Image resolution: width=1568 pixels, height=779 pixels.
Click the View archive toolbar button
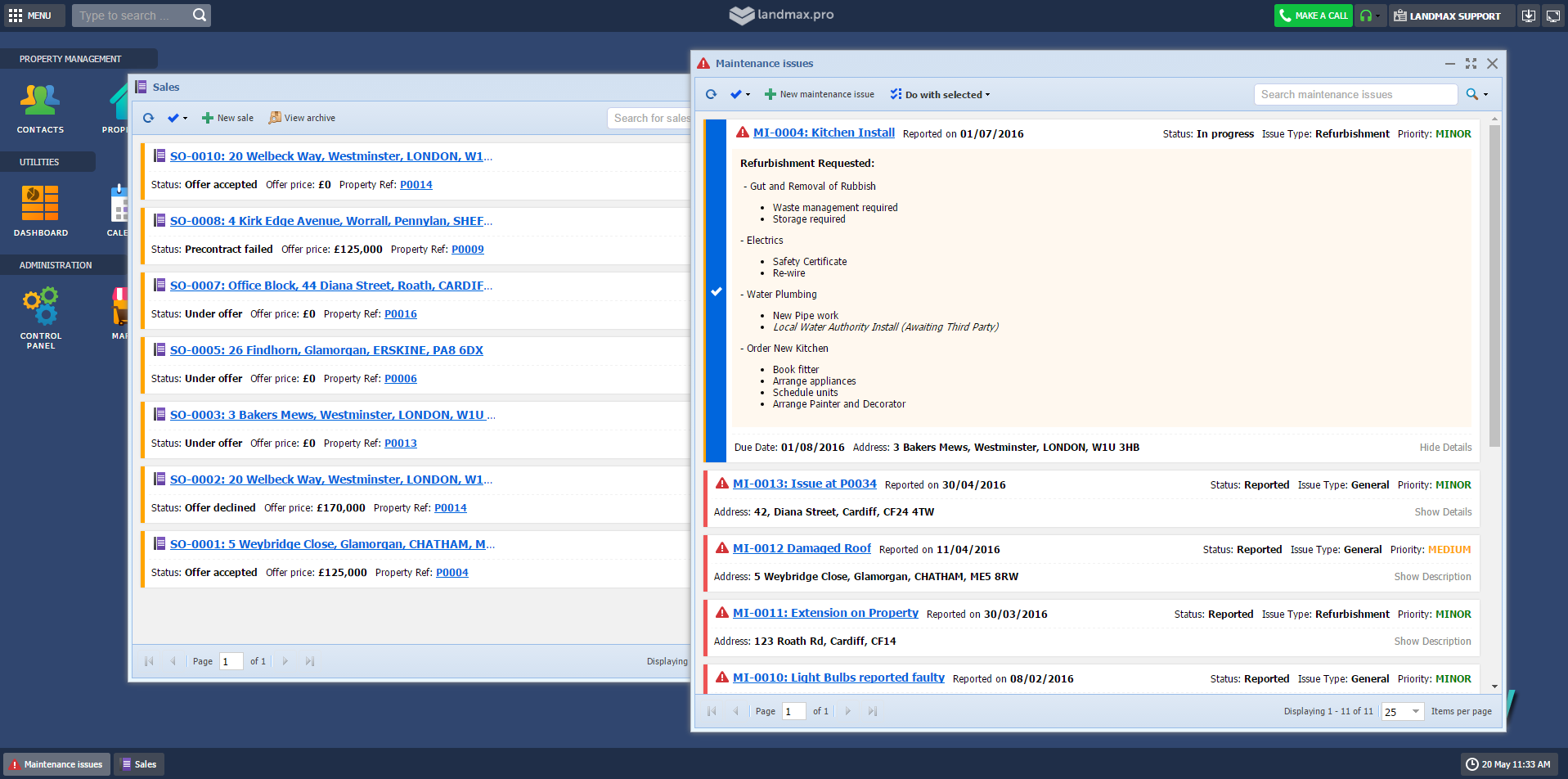point(302,118)
